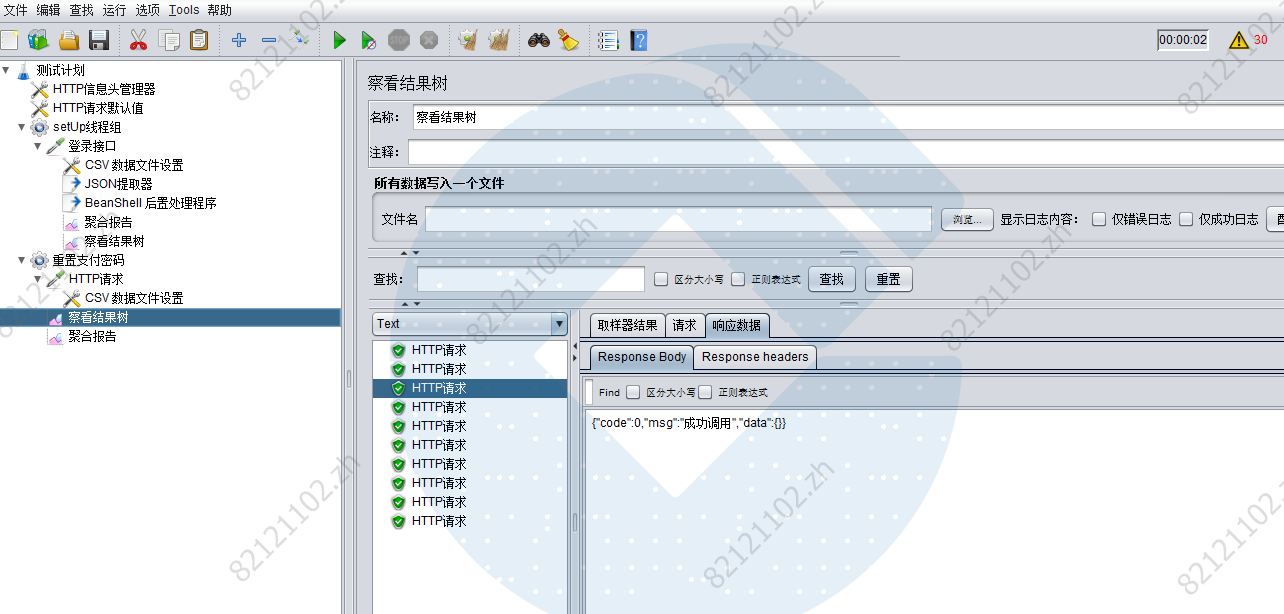Click the BeanShell 后置处理程序 arrow icon
Screen dimensions: 1284x614
point(72,203)
